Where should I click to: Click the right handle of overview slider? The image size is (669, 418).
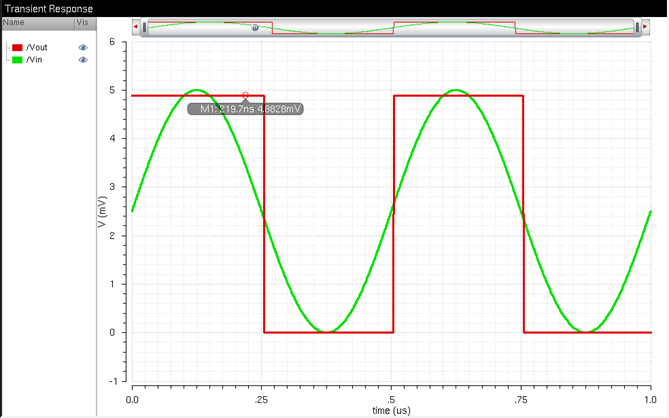coord(636,27)
